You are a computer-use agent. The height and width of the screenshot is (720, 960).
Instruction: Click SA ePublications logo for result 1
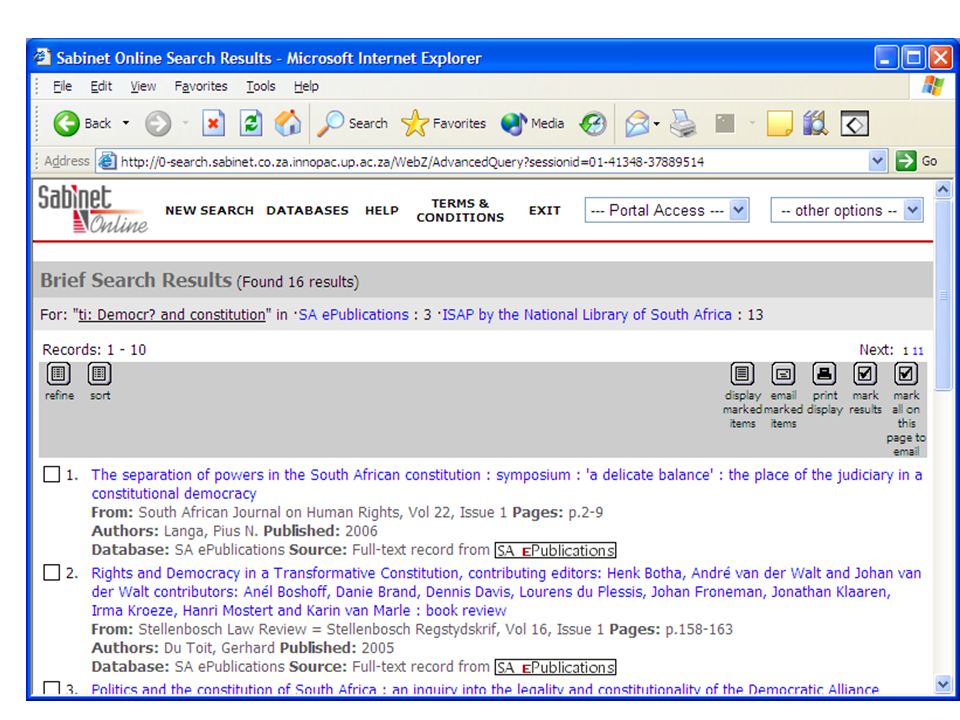coord(555,550)
